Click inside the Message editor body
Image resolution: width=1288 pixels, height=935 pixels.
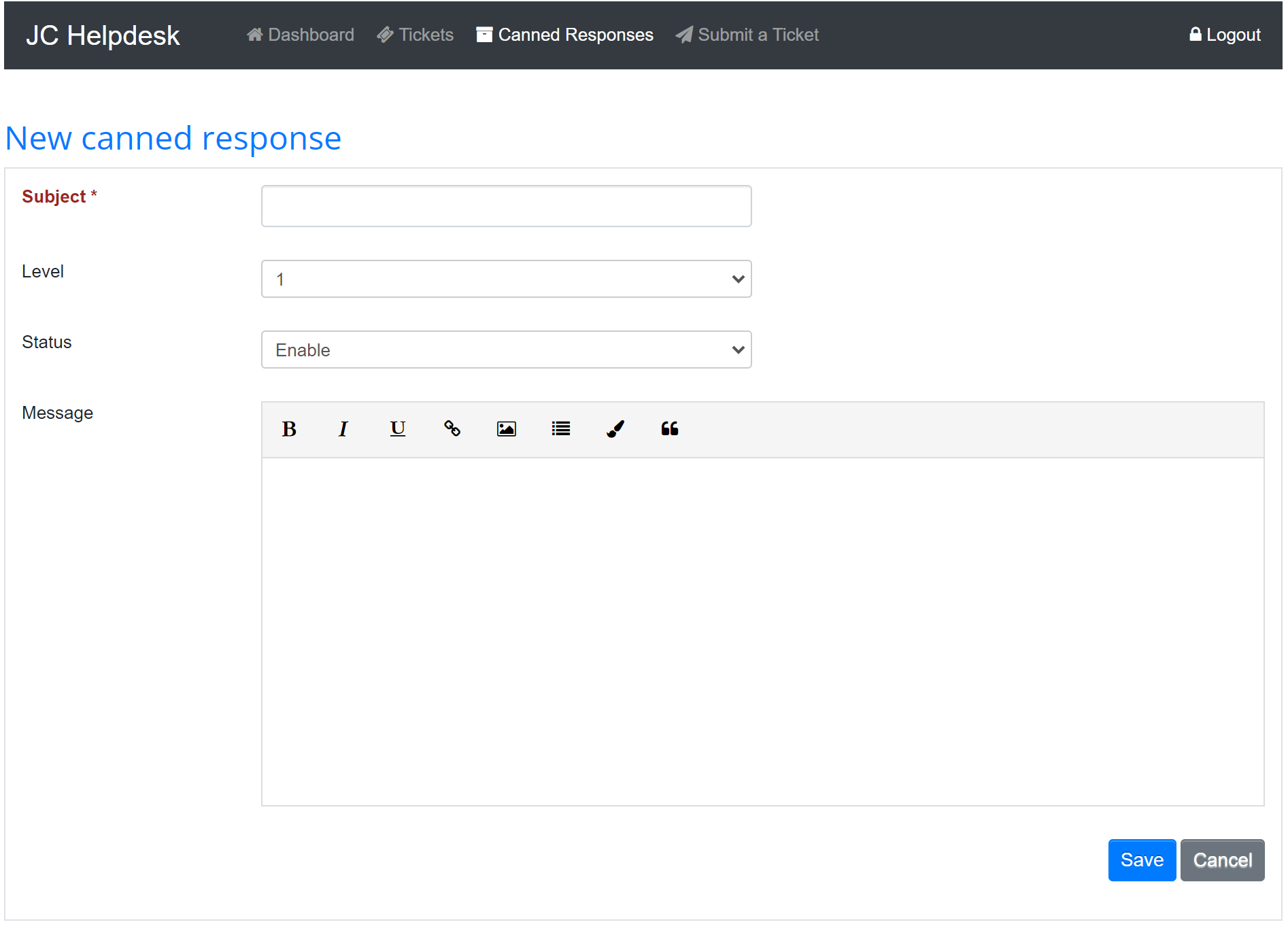[762, 631]
